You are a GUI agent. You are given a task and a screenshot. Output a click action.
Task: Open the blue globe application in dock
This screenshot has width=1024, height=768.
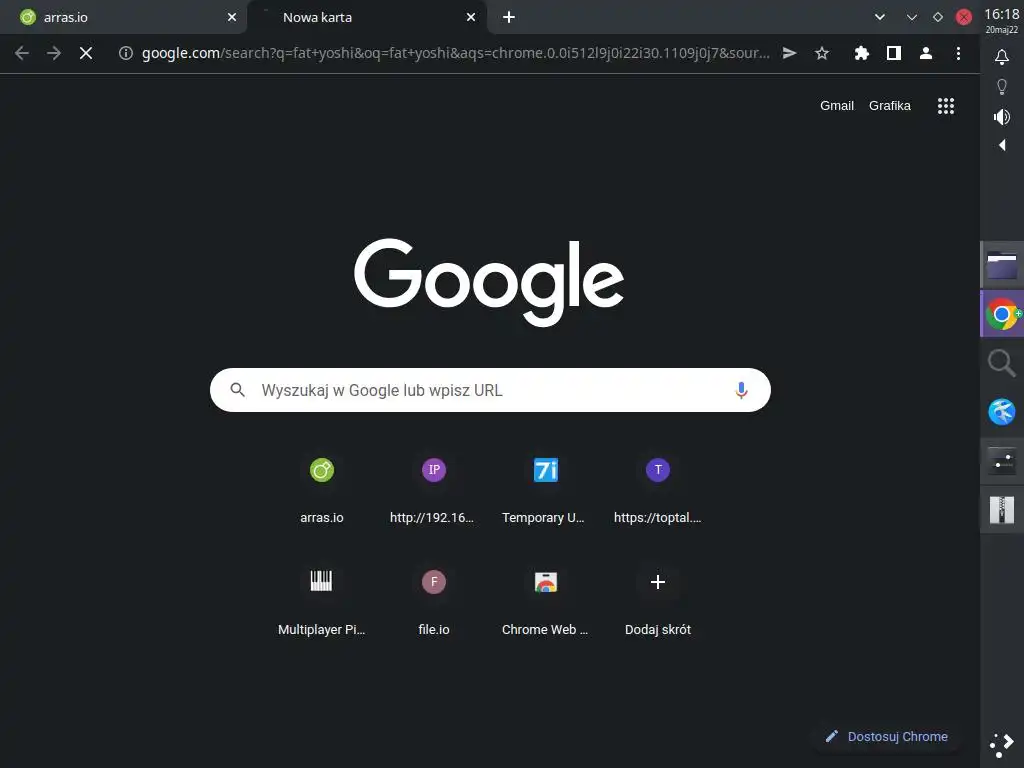tap(1002, 412)
